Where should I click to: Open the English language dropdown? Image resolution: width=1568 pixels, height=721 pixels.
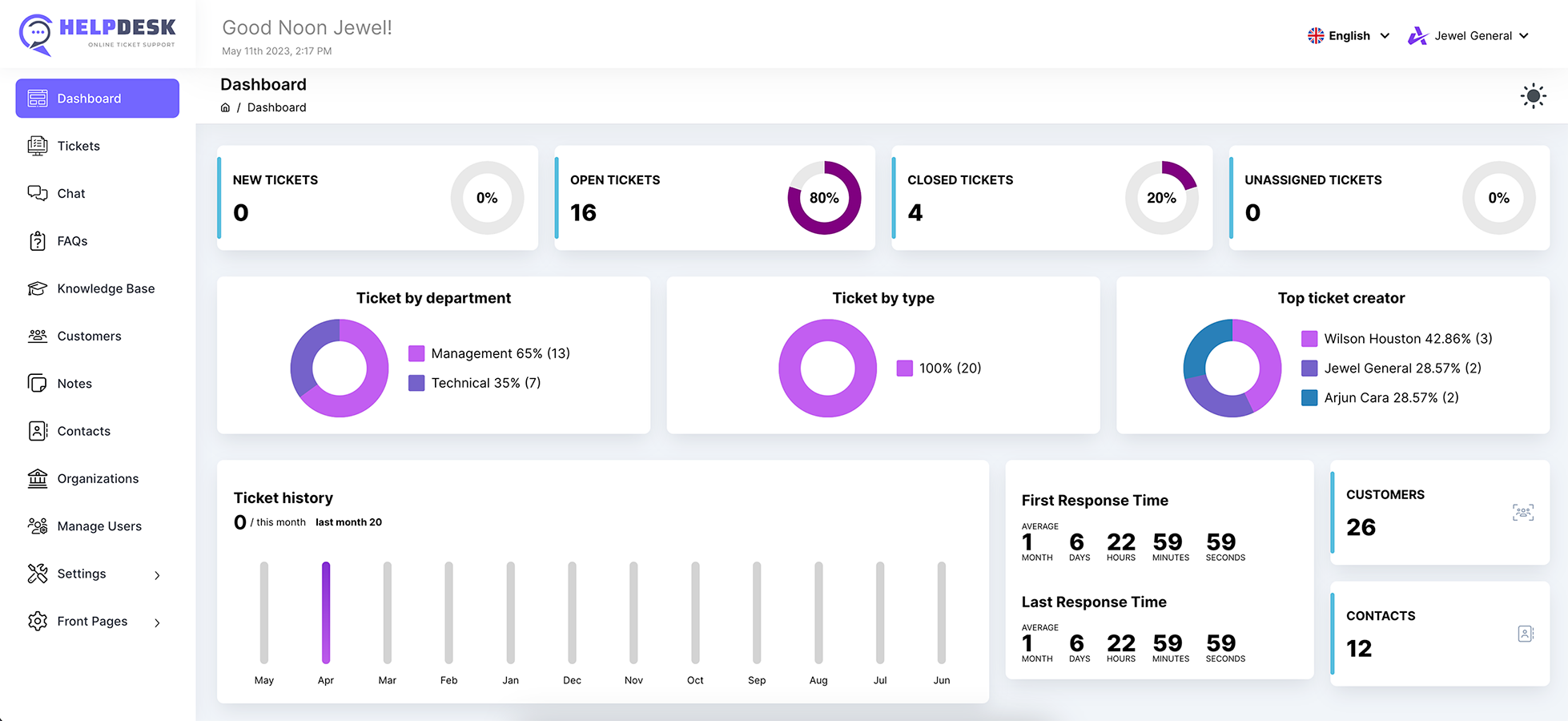tap(1349, 35)
